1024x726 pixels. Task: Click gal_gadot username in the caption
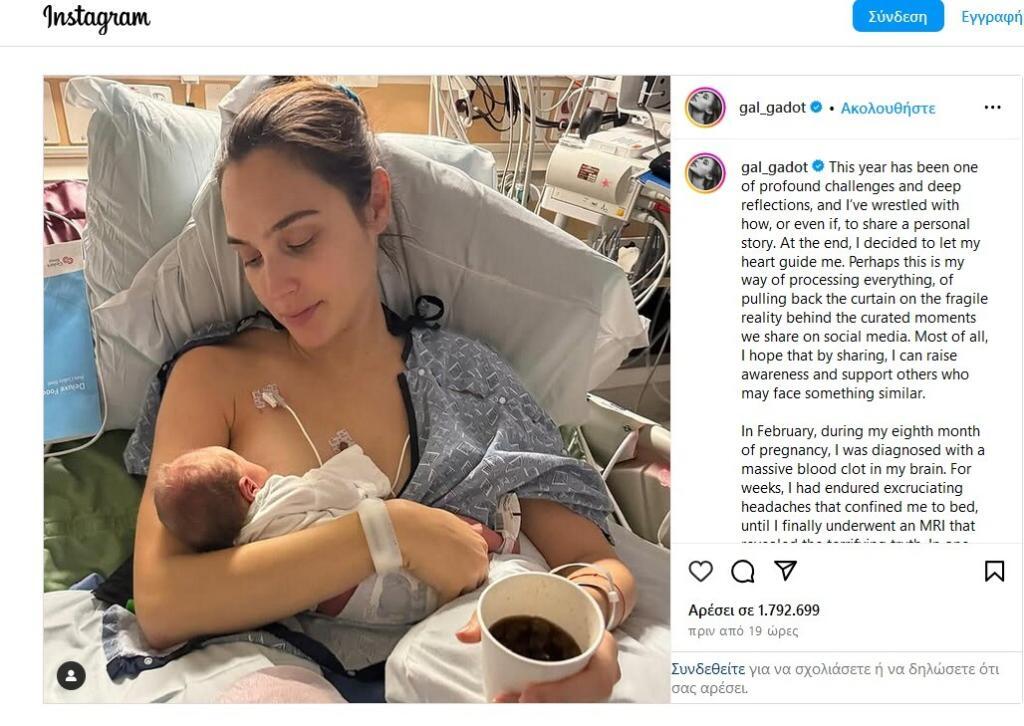pos(774,167)
